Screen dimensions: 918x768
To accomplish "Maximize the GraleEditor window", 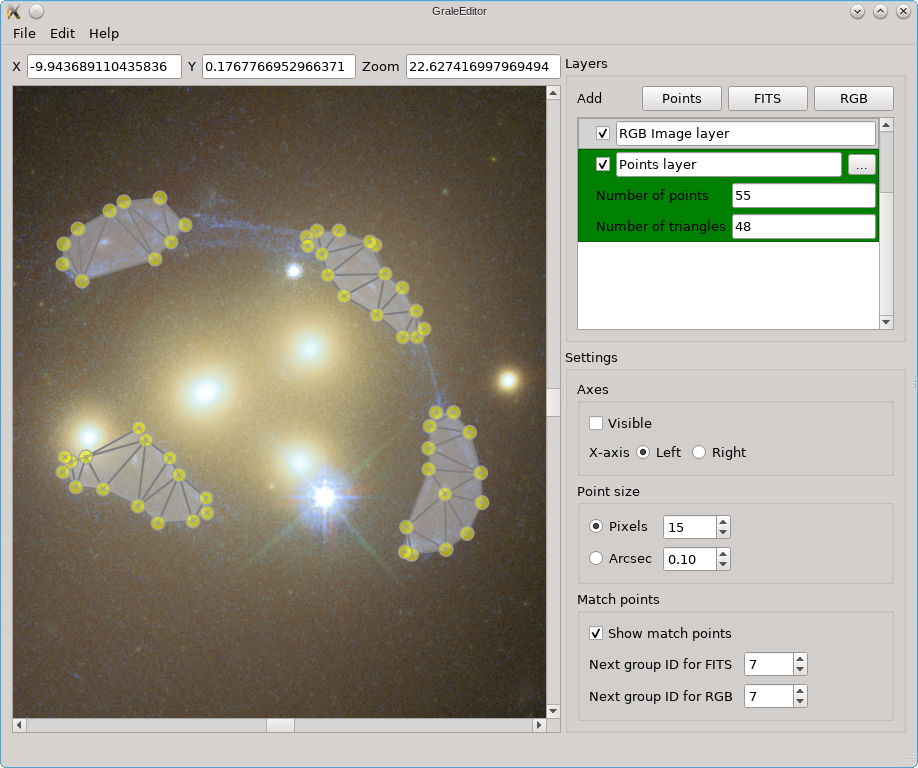I will (x=881, y=11).
